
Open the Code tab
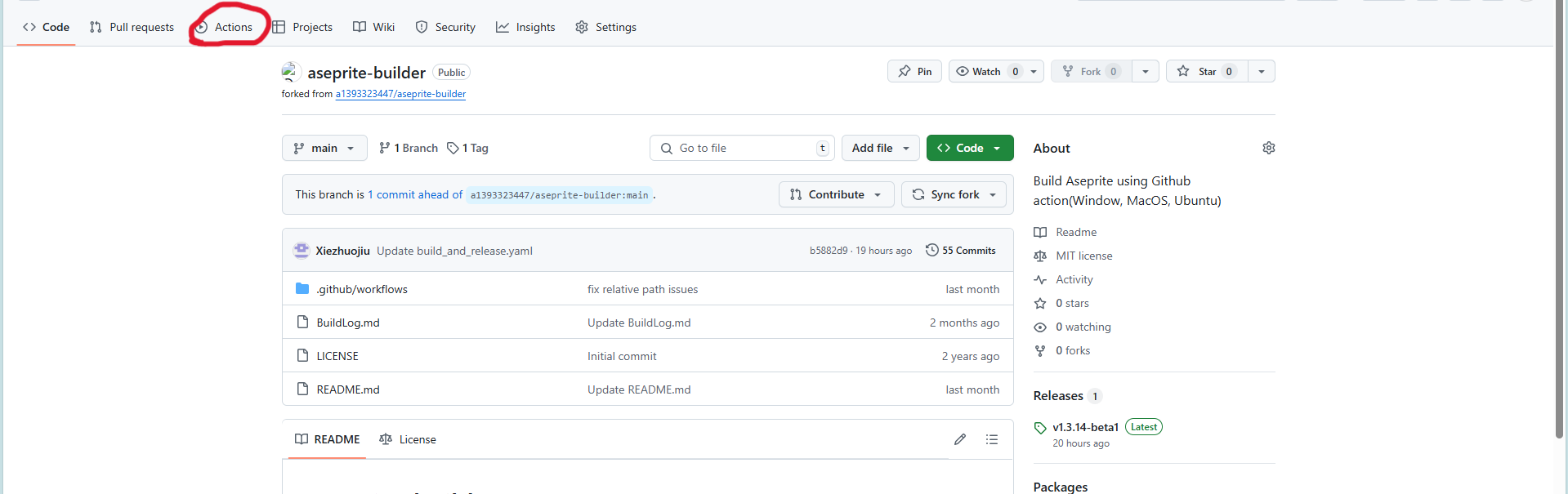(46, 27)
